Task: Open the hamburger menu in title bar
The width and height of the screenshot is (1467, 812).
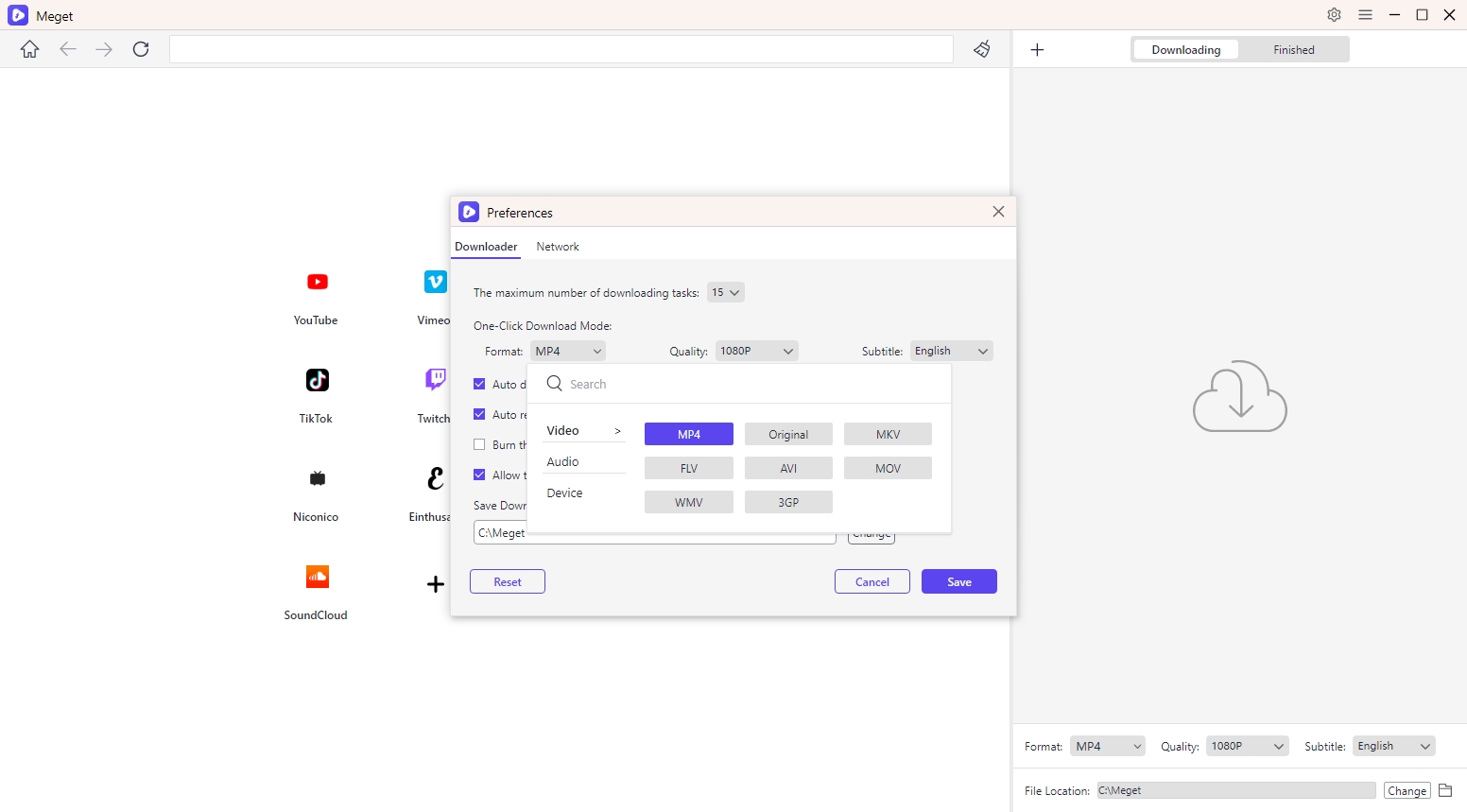Action: [x=1365, y=15]
